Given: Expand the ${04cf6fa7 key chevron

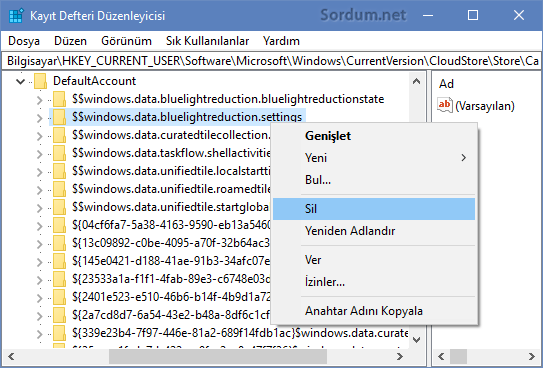Looking at the screenshot, I should click(x=39, y=226).
